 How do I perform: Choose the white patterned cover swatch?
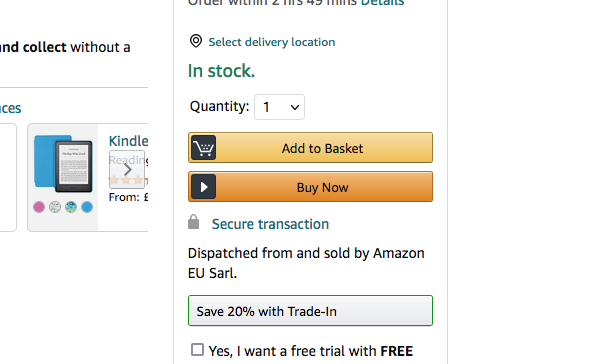point(55,207)
